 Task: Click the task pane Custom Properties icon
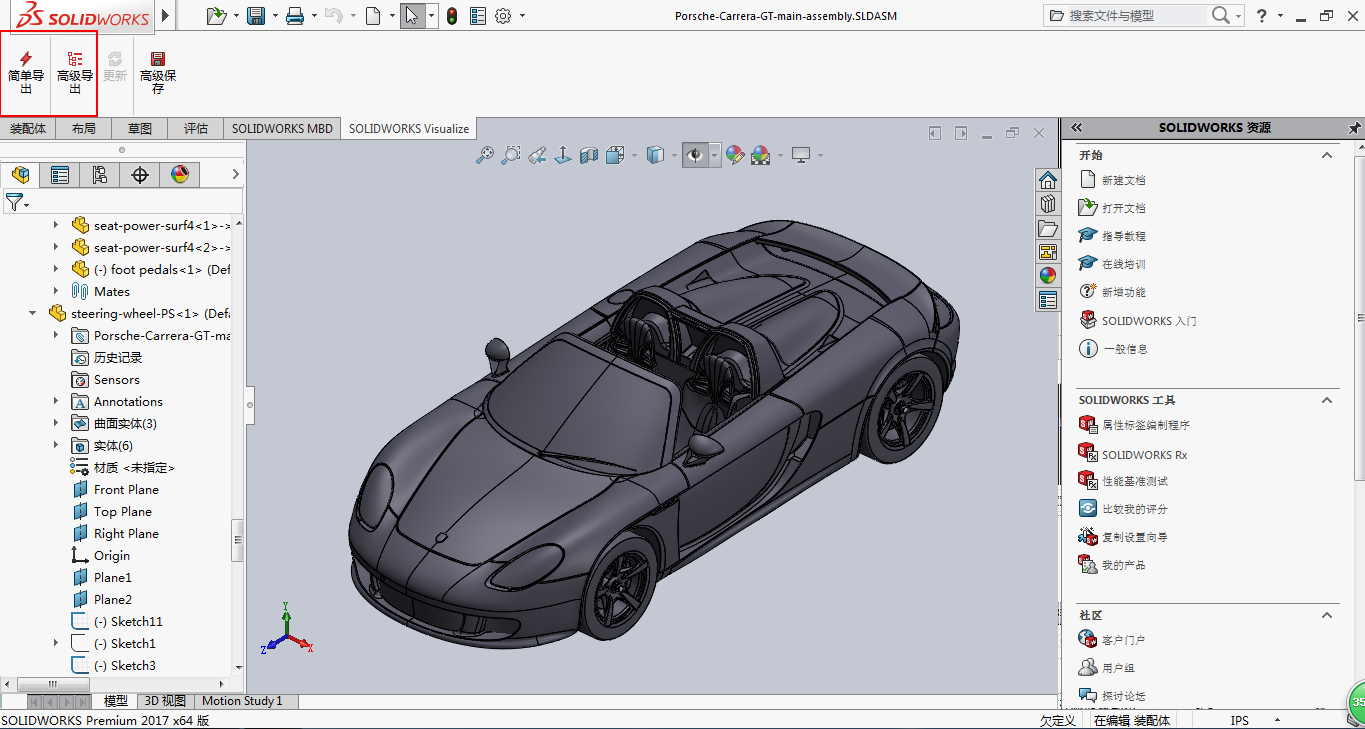coord(1047,300)
